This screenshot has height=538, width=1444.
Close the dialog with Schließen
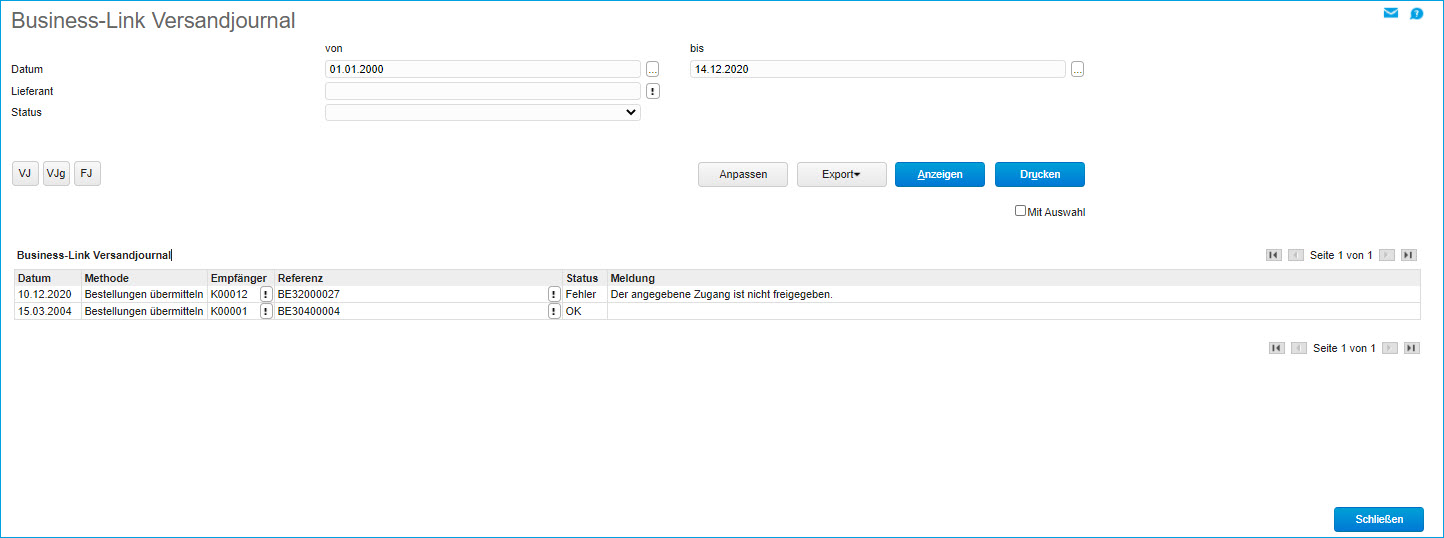[1378, 519]
